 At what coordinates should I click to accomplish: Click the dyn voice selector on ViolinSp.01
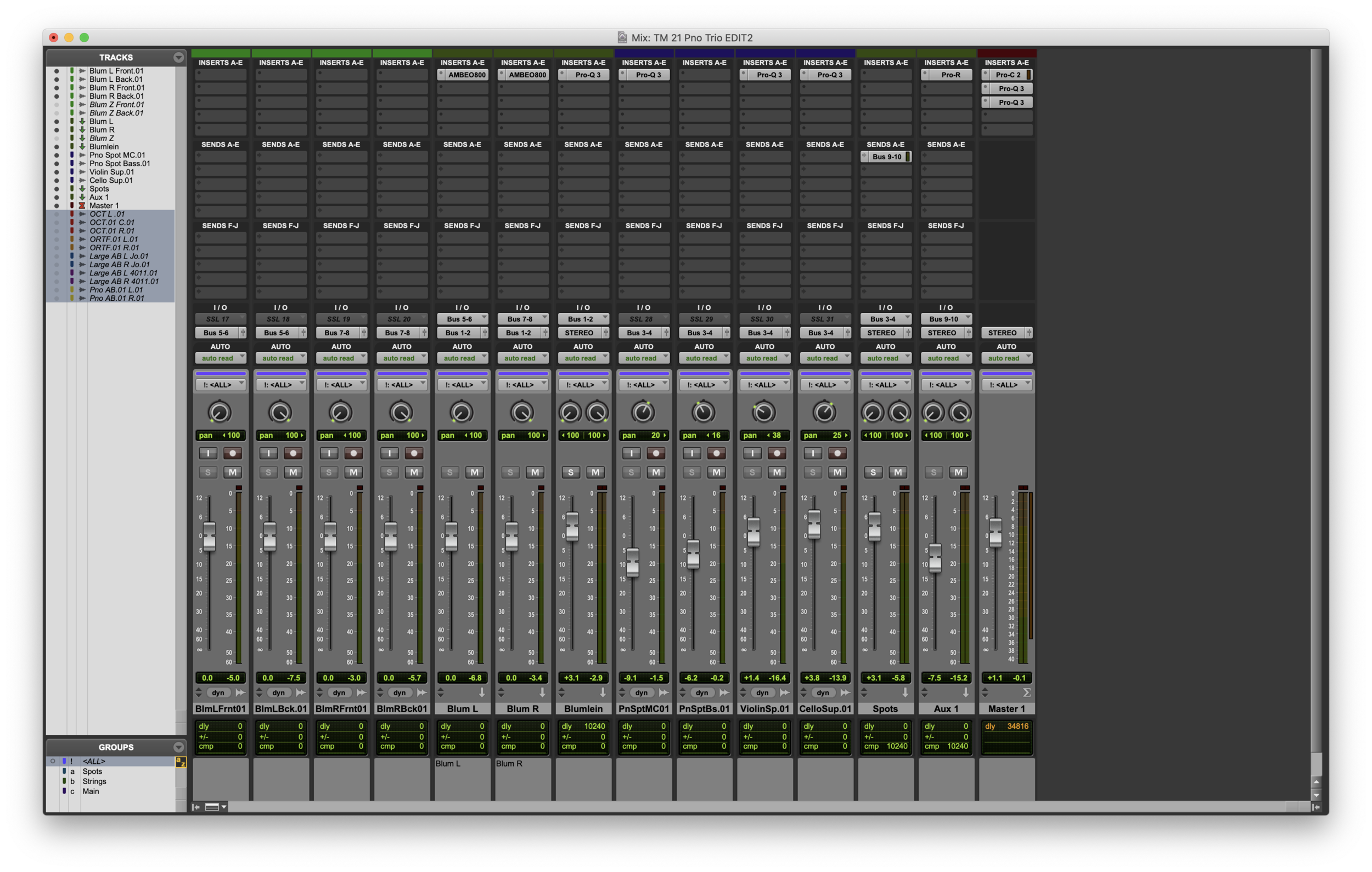coord(762,693)
